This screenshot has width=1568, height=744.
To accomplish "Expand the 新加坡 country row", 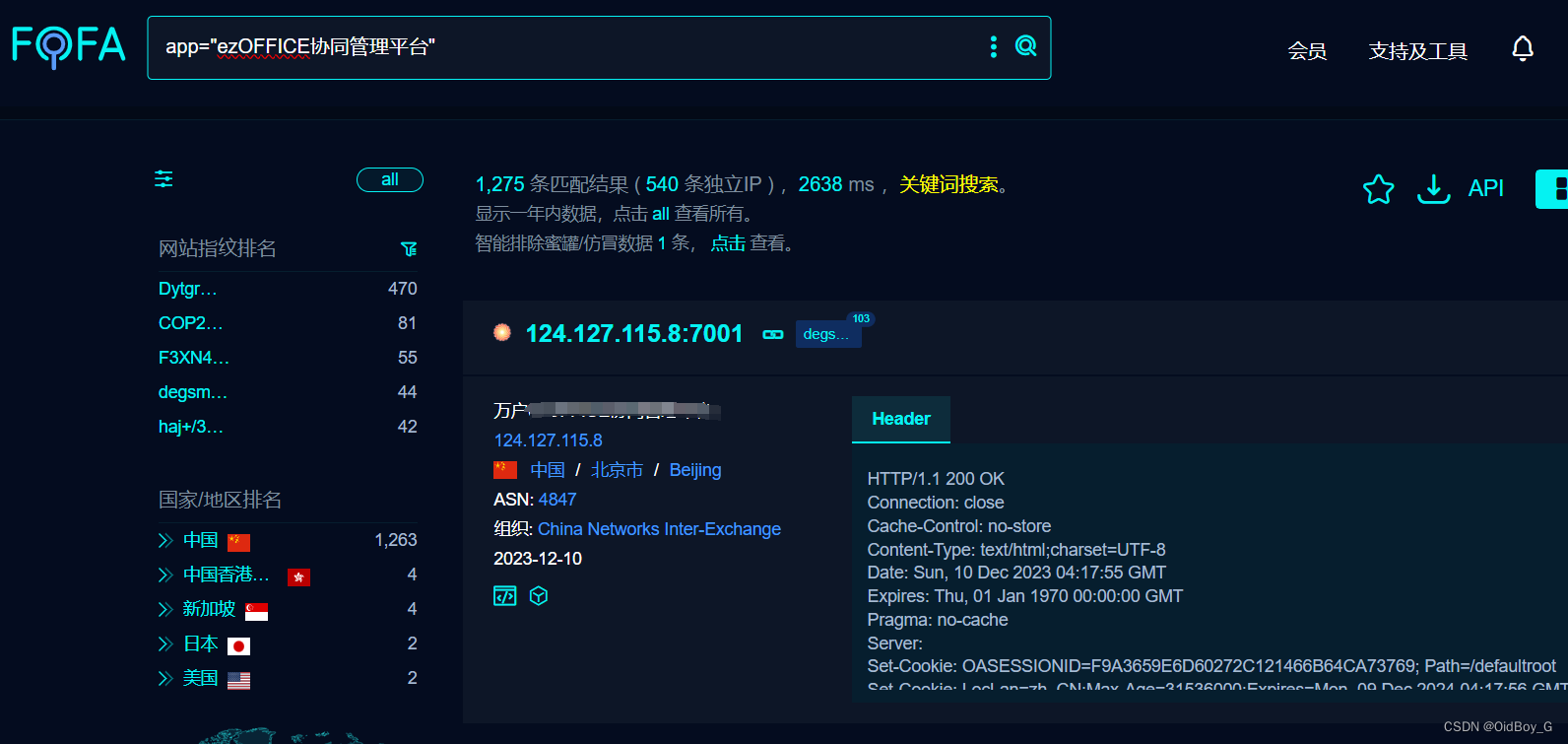I will click(x=165, y=609).
